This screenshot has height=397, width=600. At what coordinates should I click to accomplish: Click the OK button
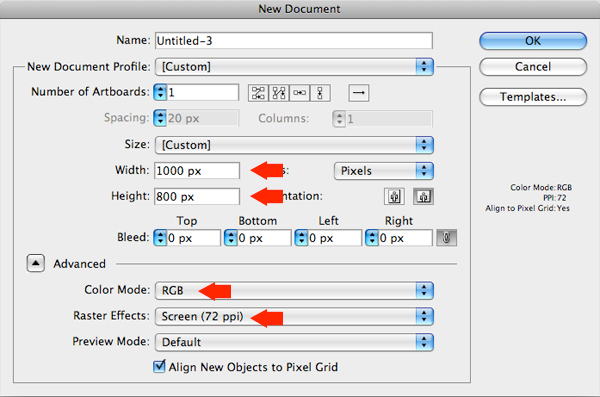coord(533,41)
